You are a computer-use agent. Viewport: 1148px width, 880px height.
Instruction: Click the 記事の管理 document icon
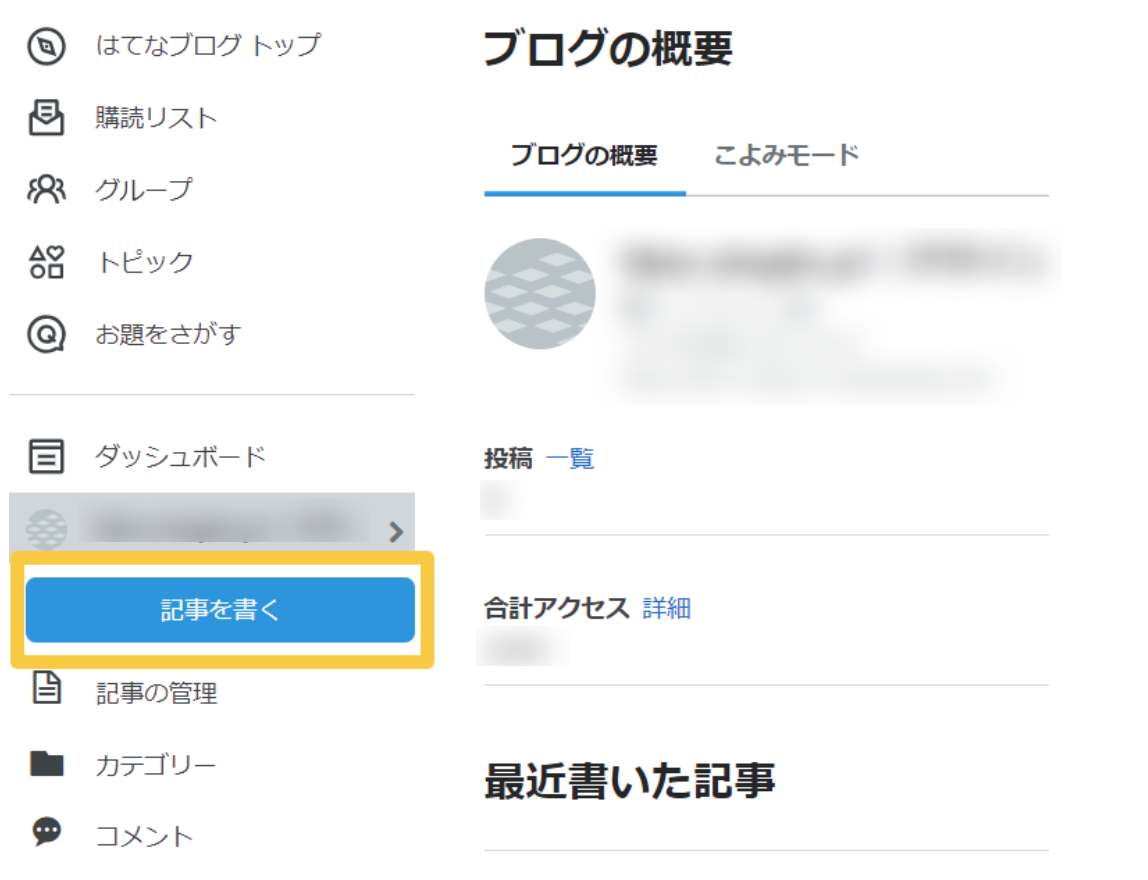46,691
